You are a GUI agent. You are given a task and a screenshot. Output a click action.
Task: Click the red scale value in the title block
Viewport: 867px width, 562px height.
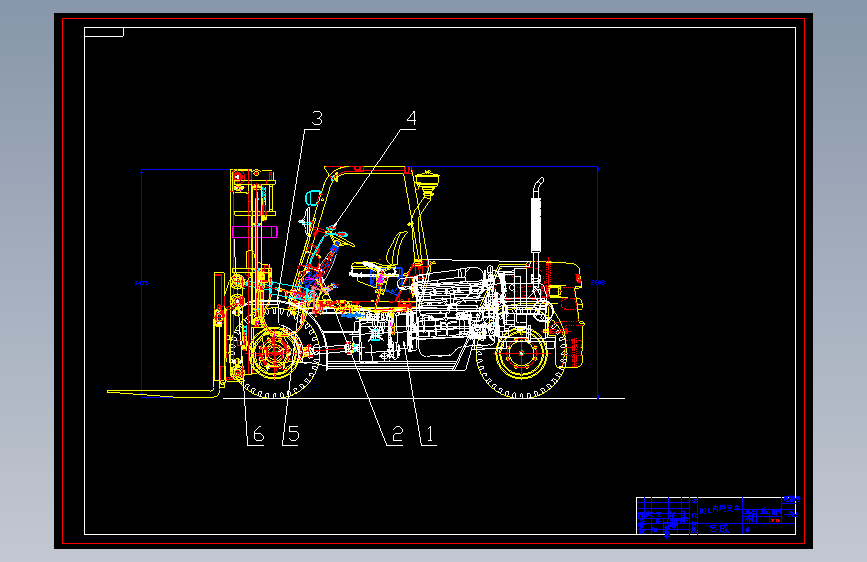(x=775, y=520)
